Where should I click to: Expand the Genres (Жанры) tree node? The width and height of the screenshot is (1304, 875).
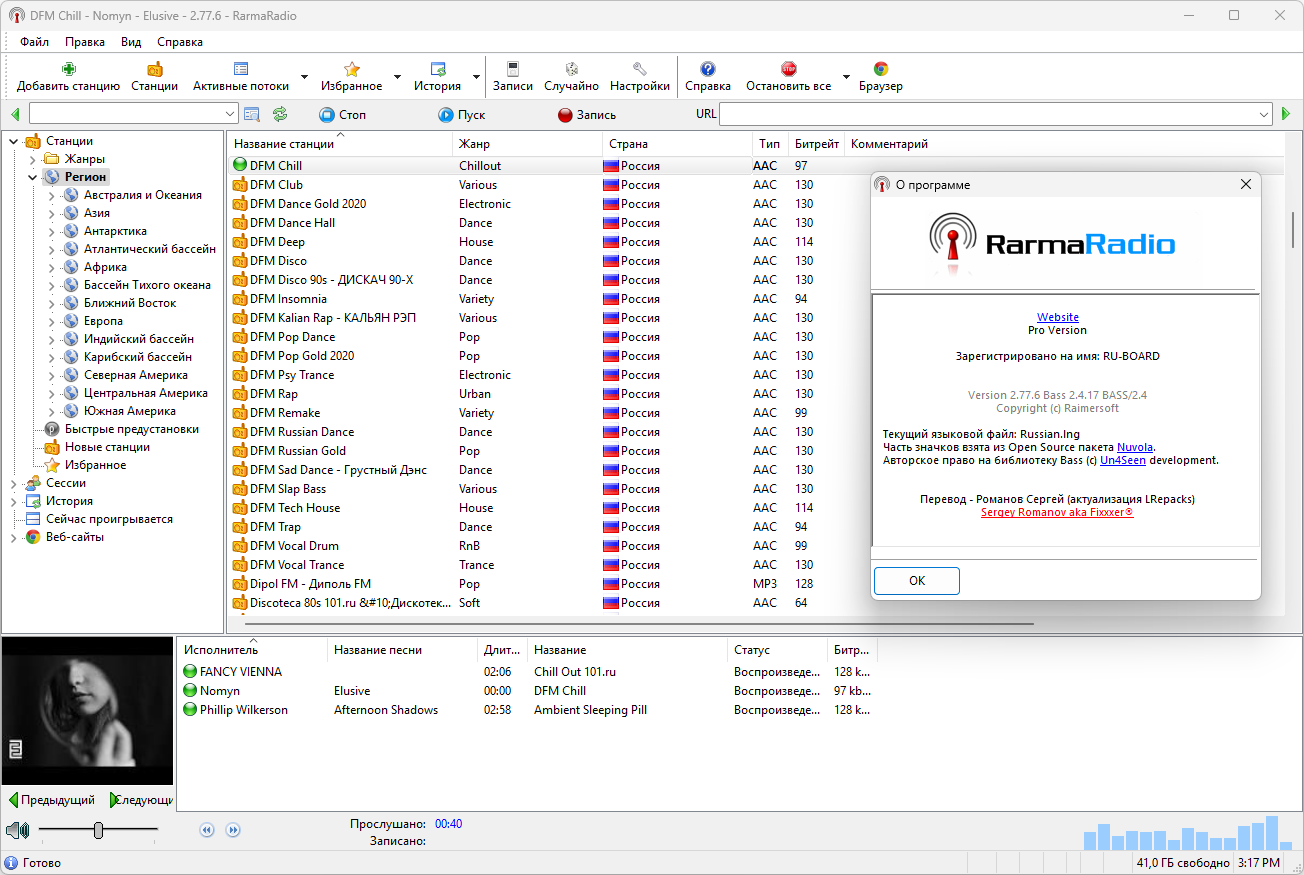tap(32, 159)
